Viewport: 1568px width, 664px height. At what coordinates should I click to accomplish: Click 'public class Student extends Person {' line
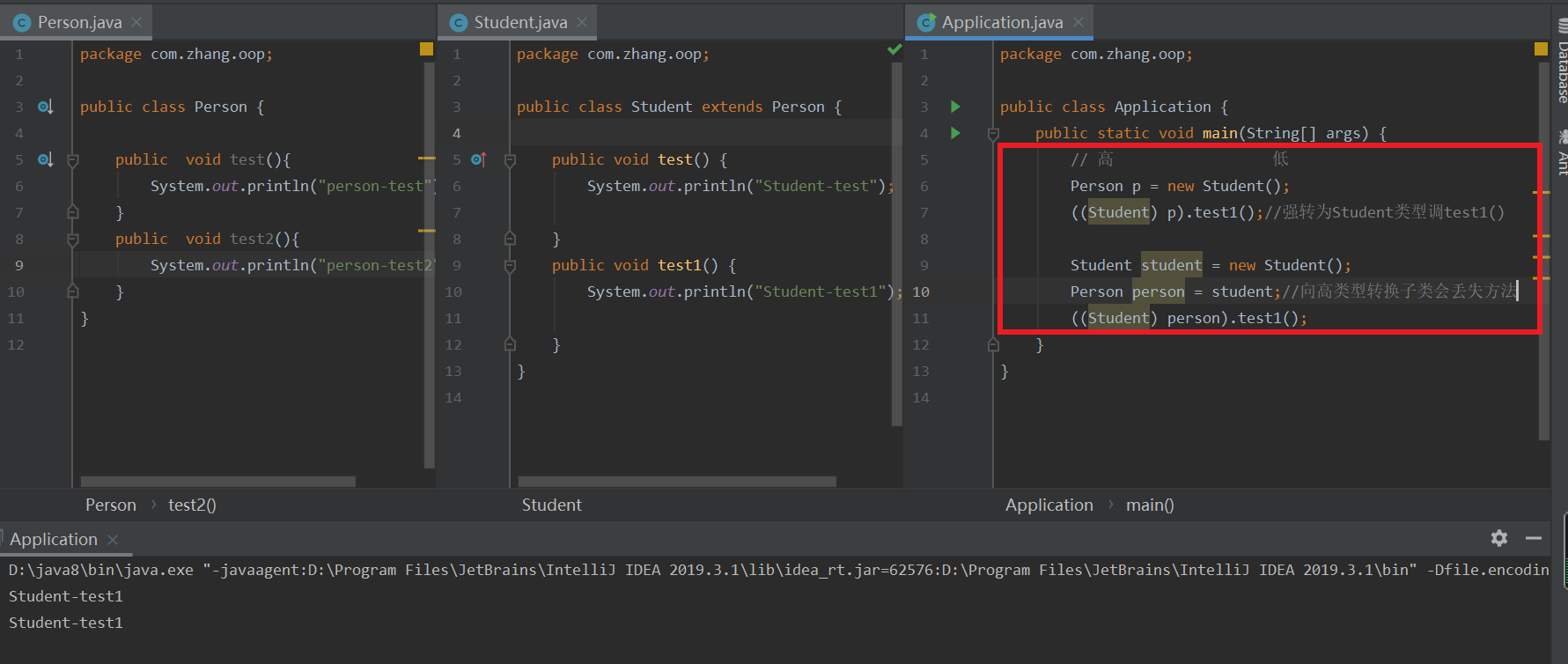[x=679, y=107]
